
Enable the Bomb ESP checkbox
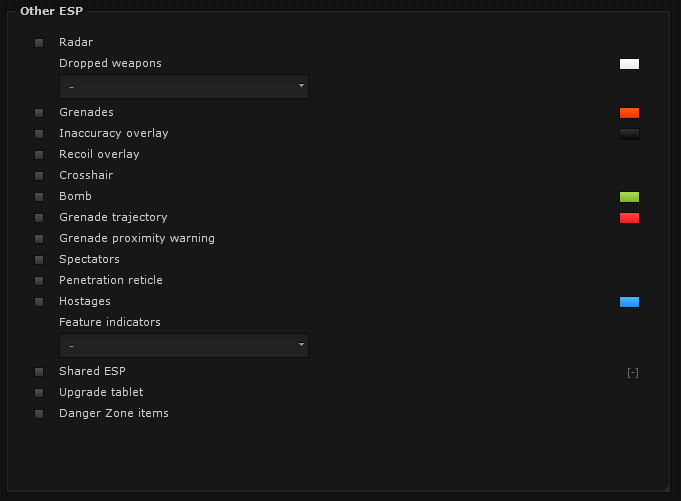click(x=39, y=197)
